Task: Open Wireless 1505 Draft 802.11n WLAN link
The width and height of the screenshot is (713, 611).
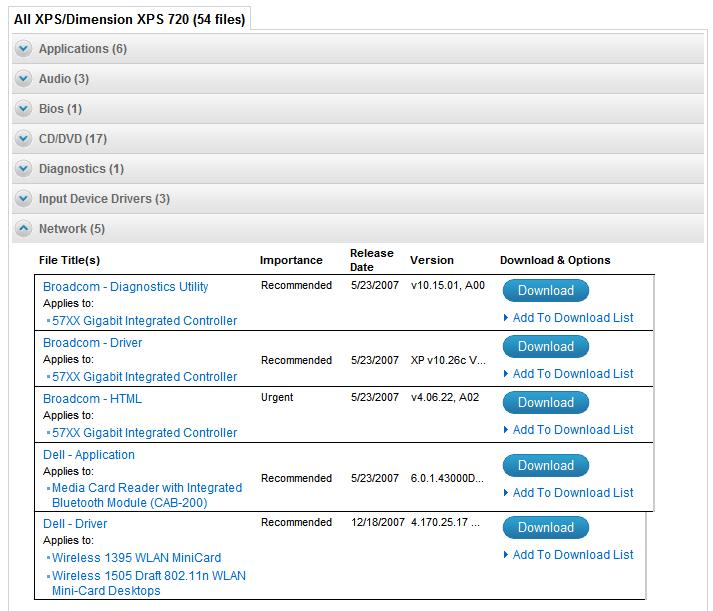Action: (149, 583)
